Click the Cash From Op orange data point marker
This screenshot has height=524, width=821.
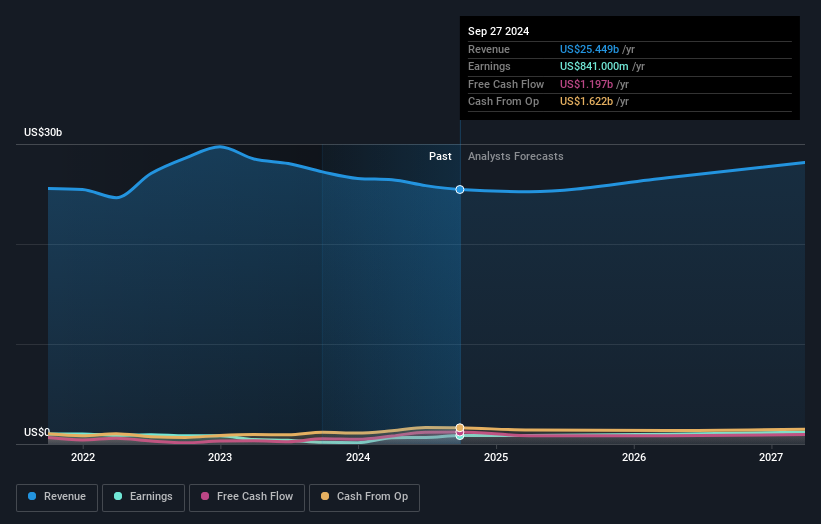460,428
